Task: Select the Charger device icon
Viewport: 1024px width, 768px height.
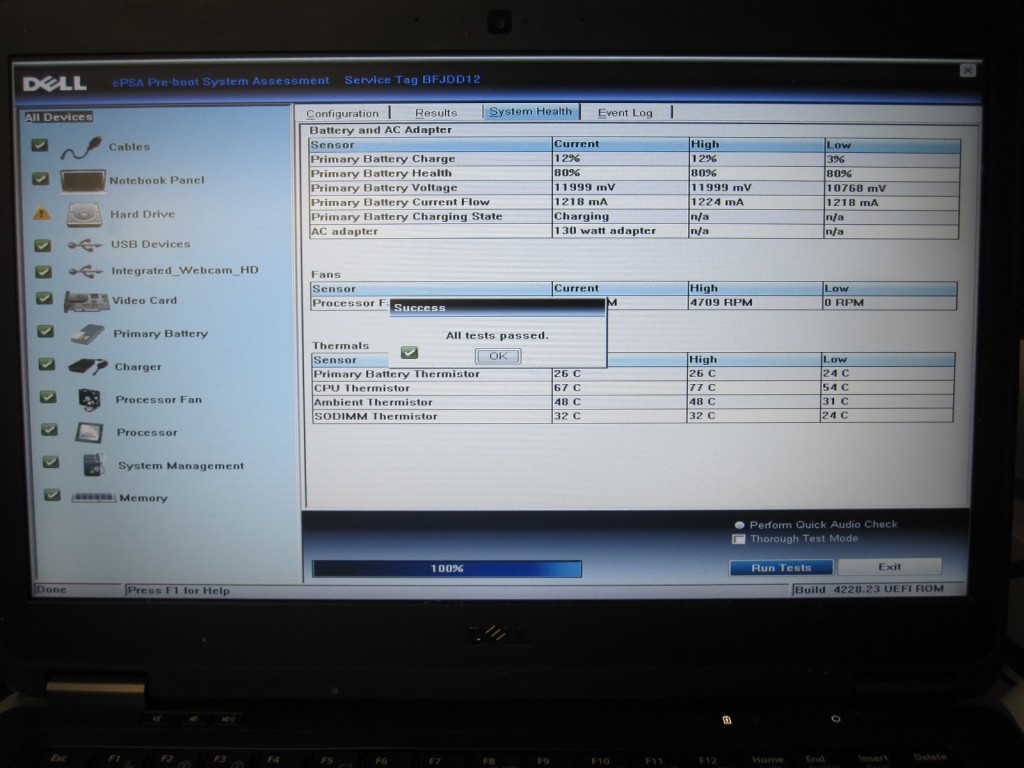Action: click(87, 367)
